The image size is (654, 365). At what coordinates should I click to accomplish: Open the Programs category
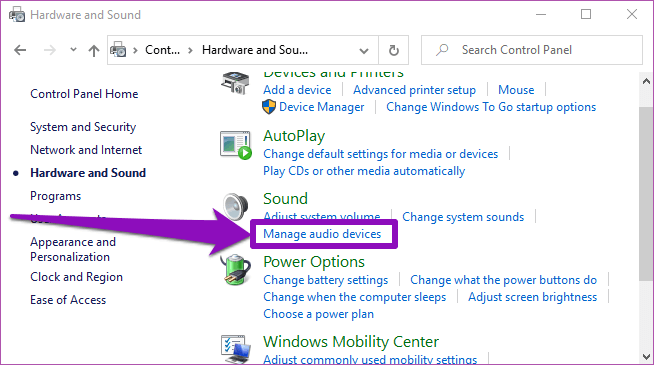click(55, 196)
